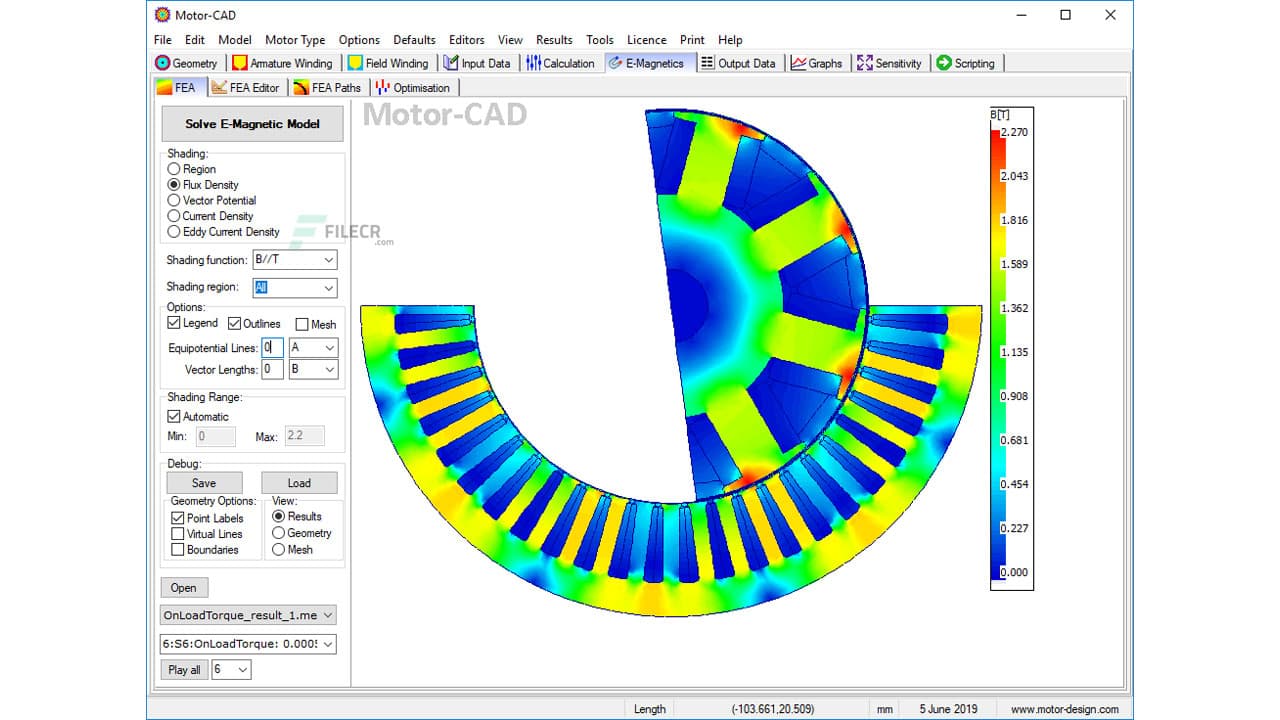Switch to the FEA Editor tab
The height and width of the screenshot is (720, 1280).
pos(246,87)
